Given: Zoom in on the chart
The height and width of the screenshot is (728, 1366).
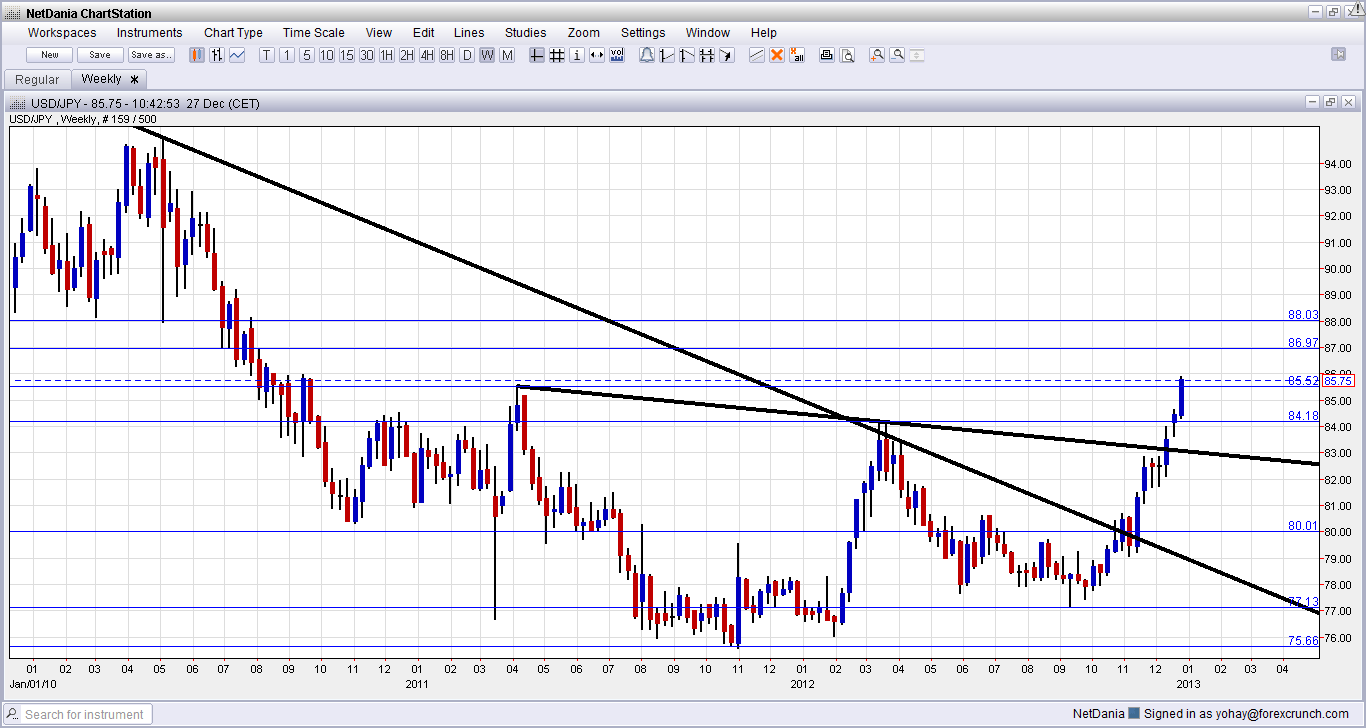Looking at the screenshot, I should [x=877, y=55].
